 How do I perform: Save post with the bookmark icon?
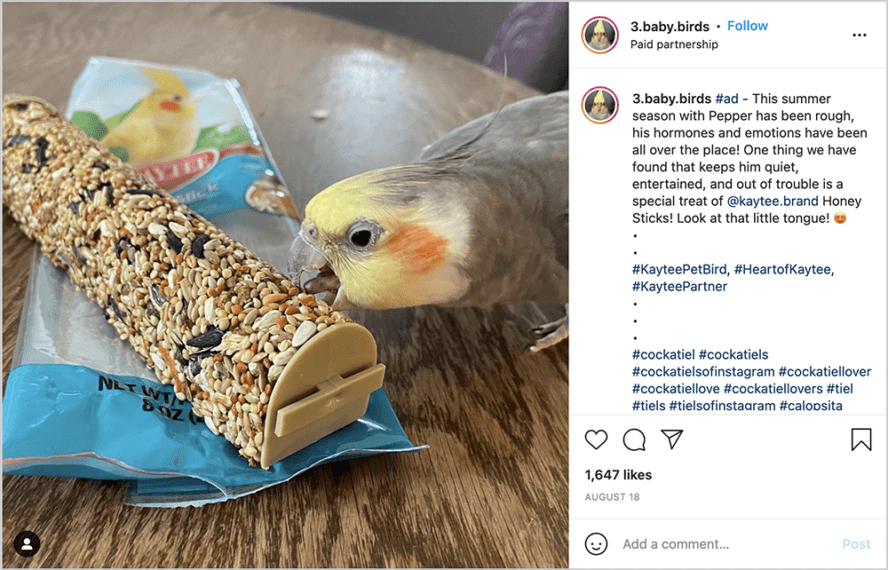[861, 440]
